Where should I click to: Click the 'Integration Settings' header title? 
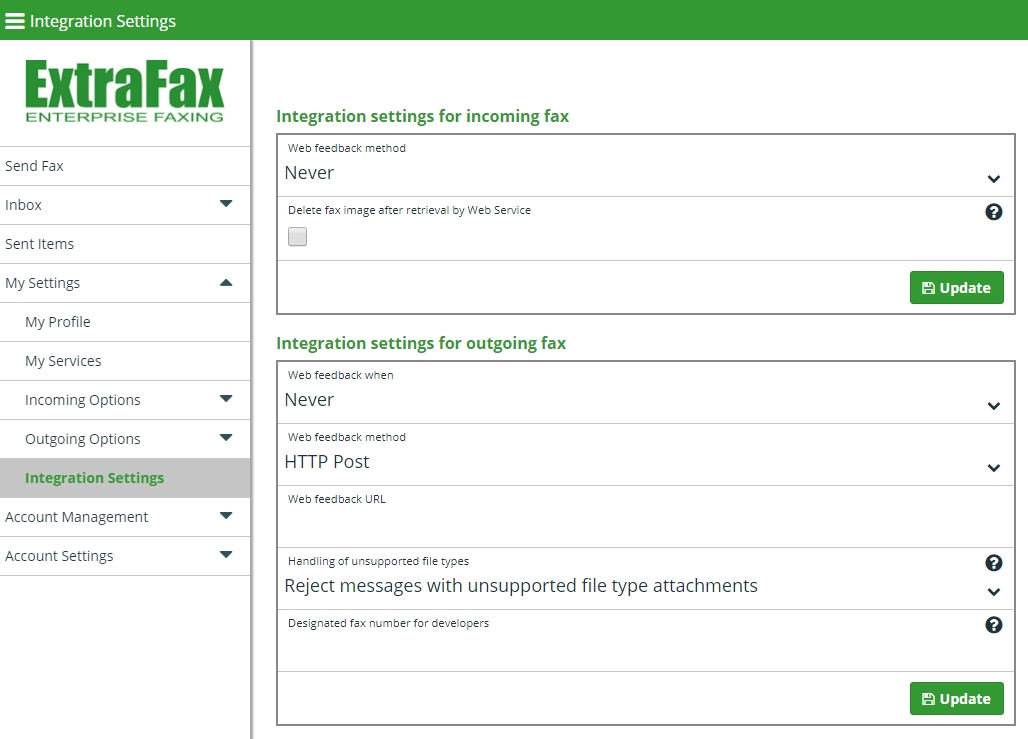click(103, 21)
